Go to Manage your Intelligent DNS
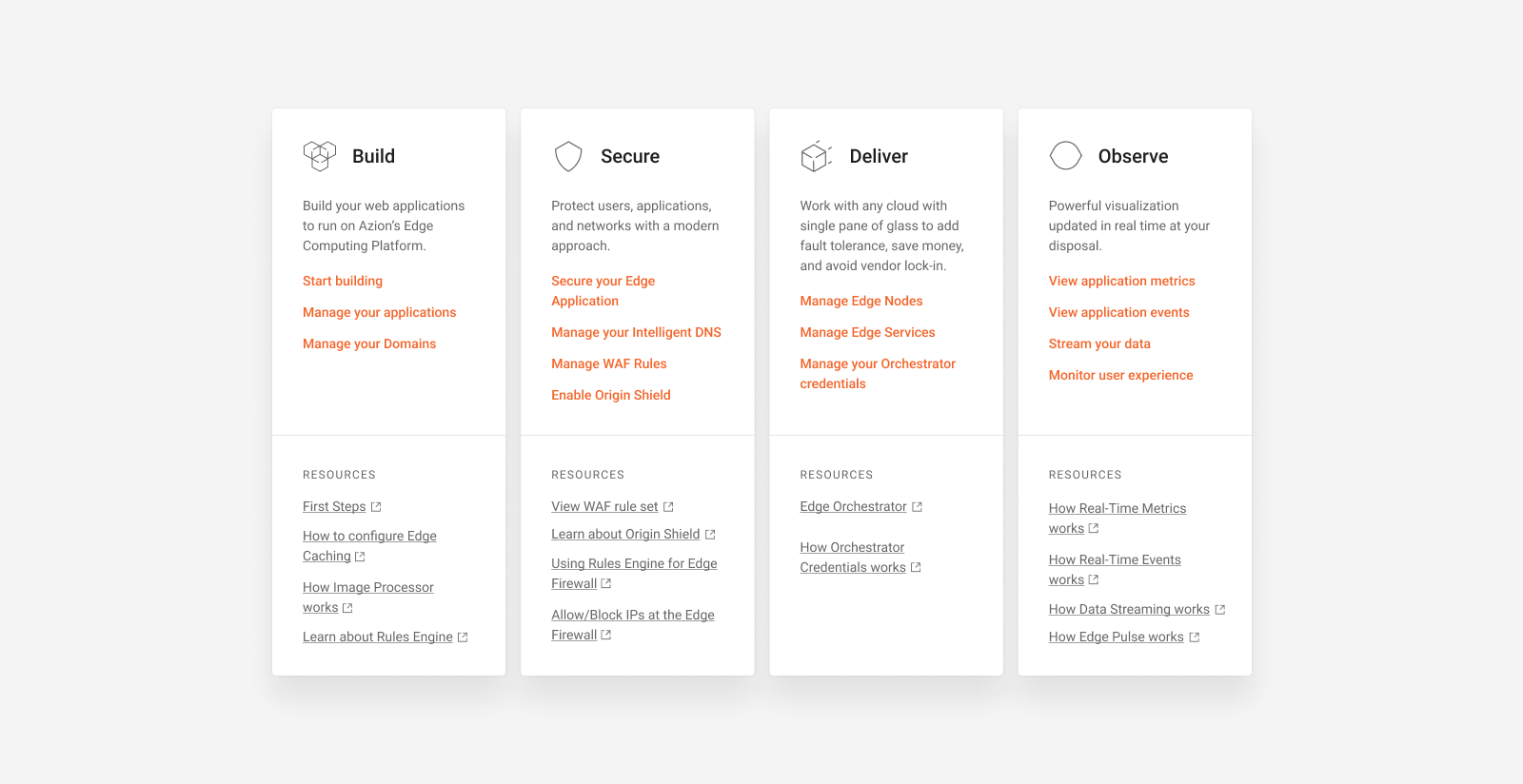This screenshot has height=784, width=1523. tap(636, 332)
